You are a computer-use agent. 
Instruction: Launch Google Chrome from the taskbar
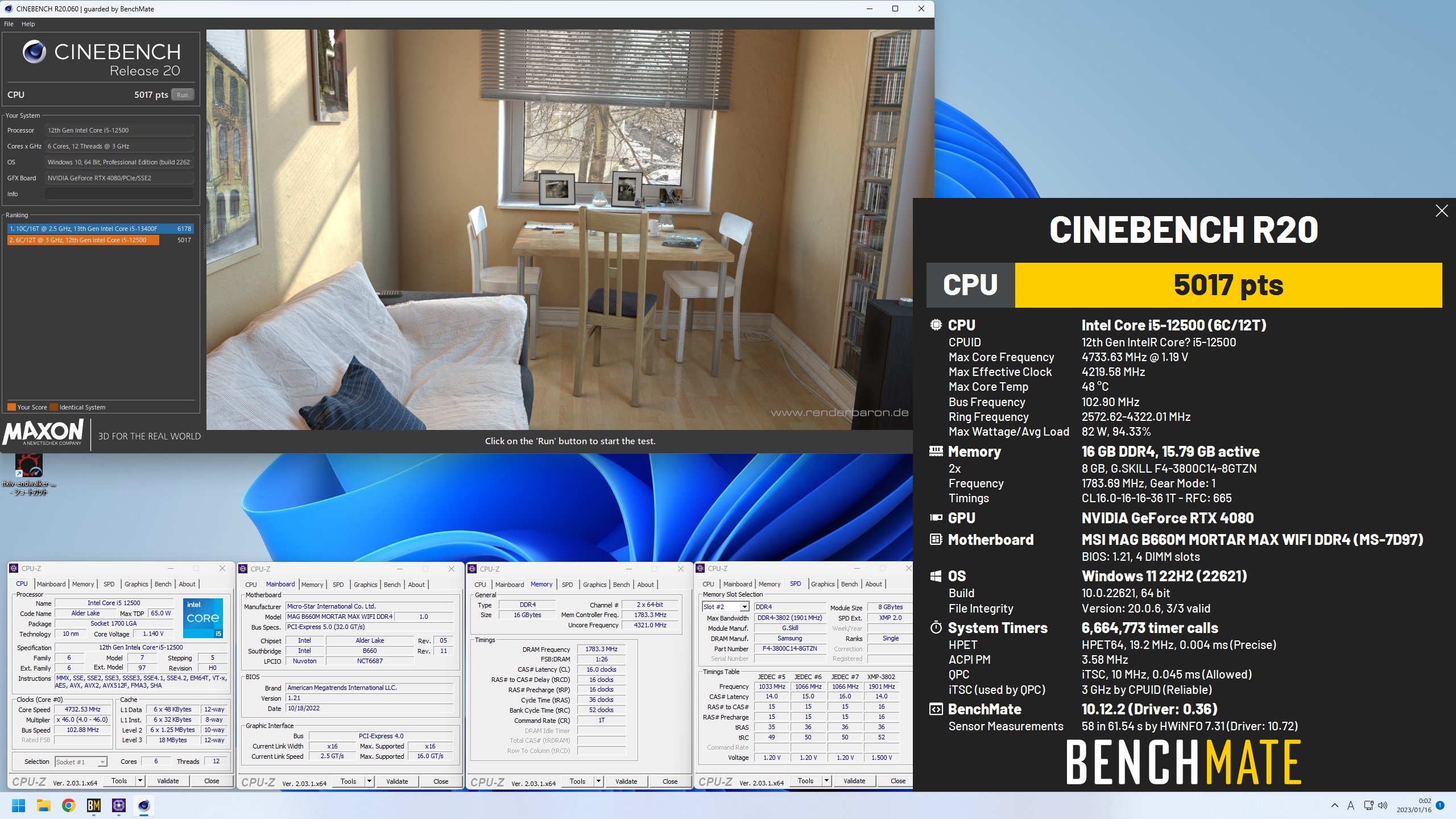click(69, 805)
